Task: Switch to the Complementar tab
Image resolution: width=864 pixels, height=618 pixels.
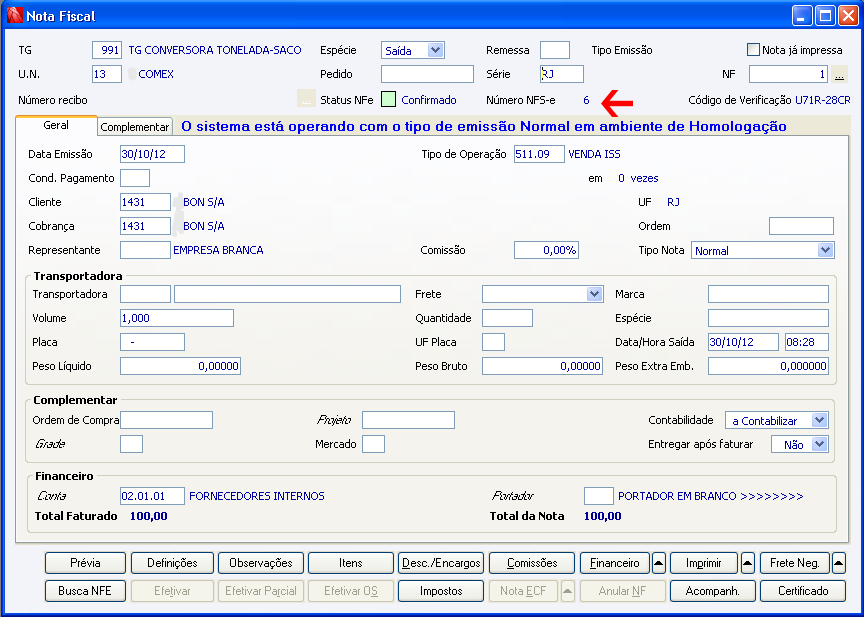Action: pyautogui.click(x=135, y=127)
